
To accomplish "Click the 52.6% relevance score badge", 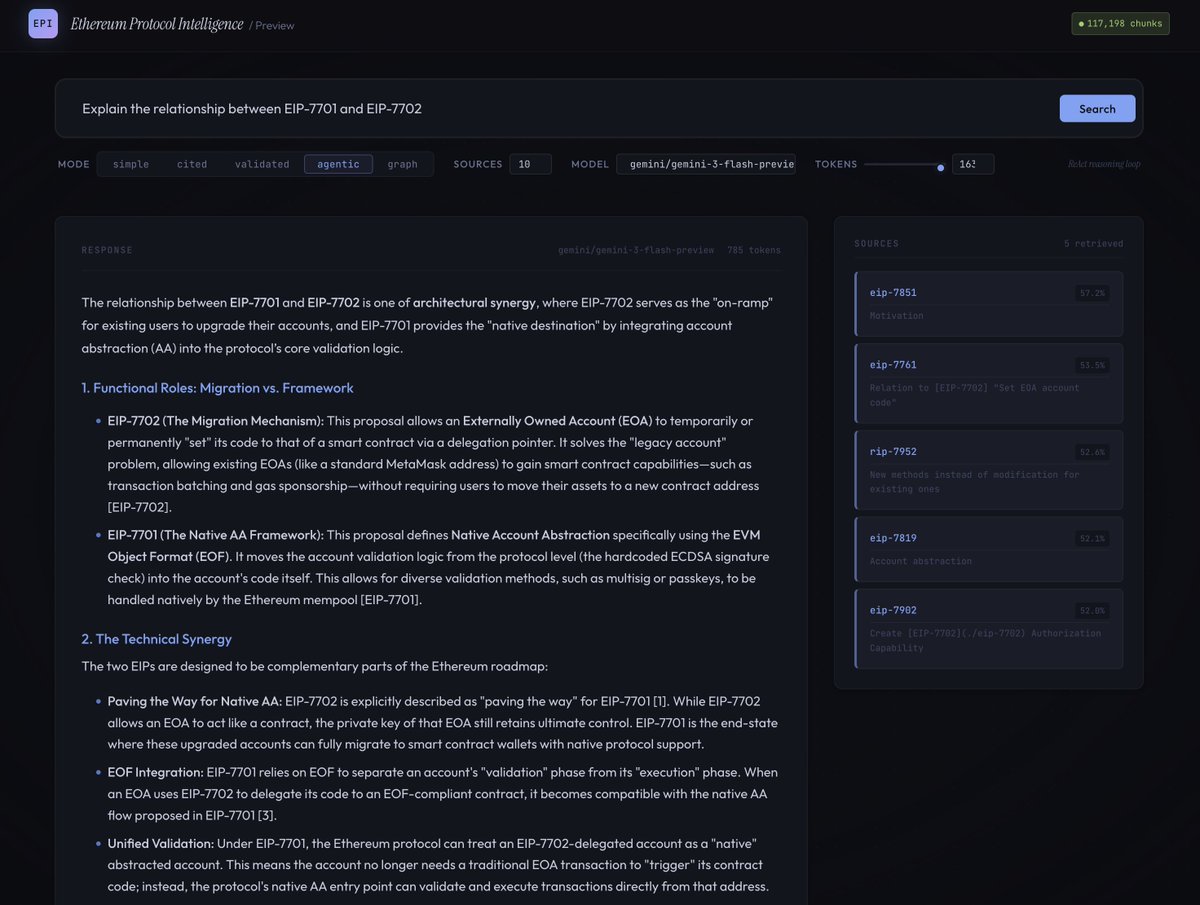I will pyautogui.click(x=1093, y=452).
